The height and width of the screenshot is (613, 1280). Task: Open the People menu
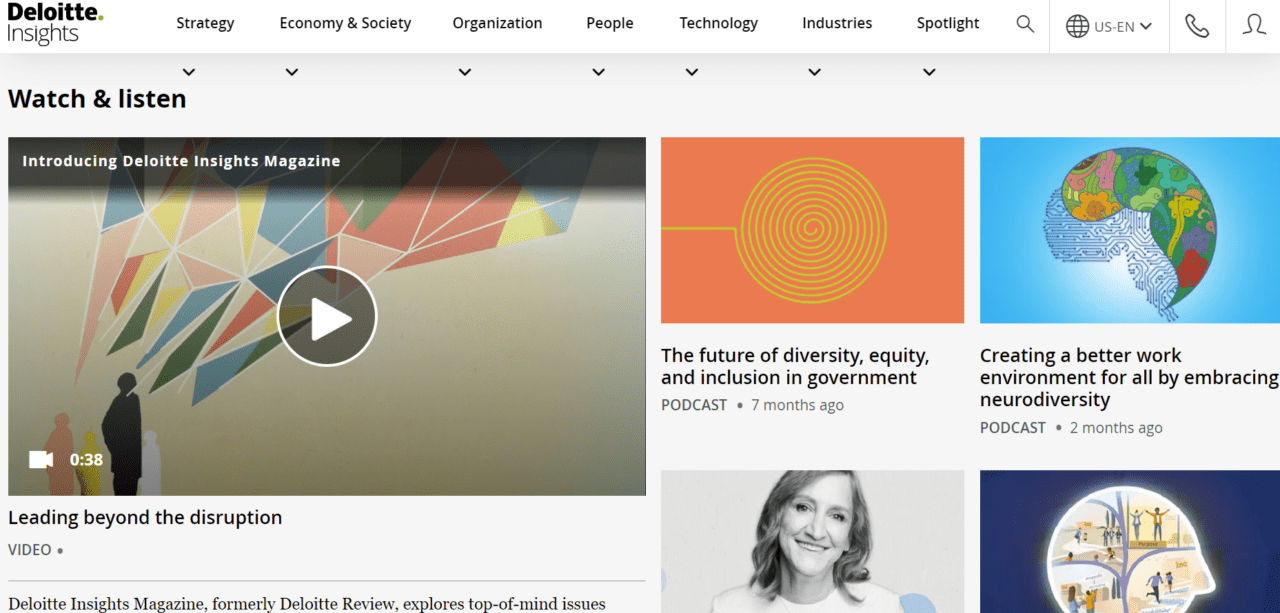coord(610,23)
